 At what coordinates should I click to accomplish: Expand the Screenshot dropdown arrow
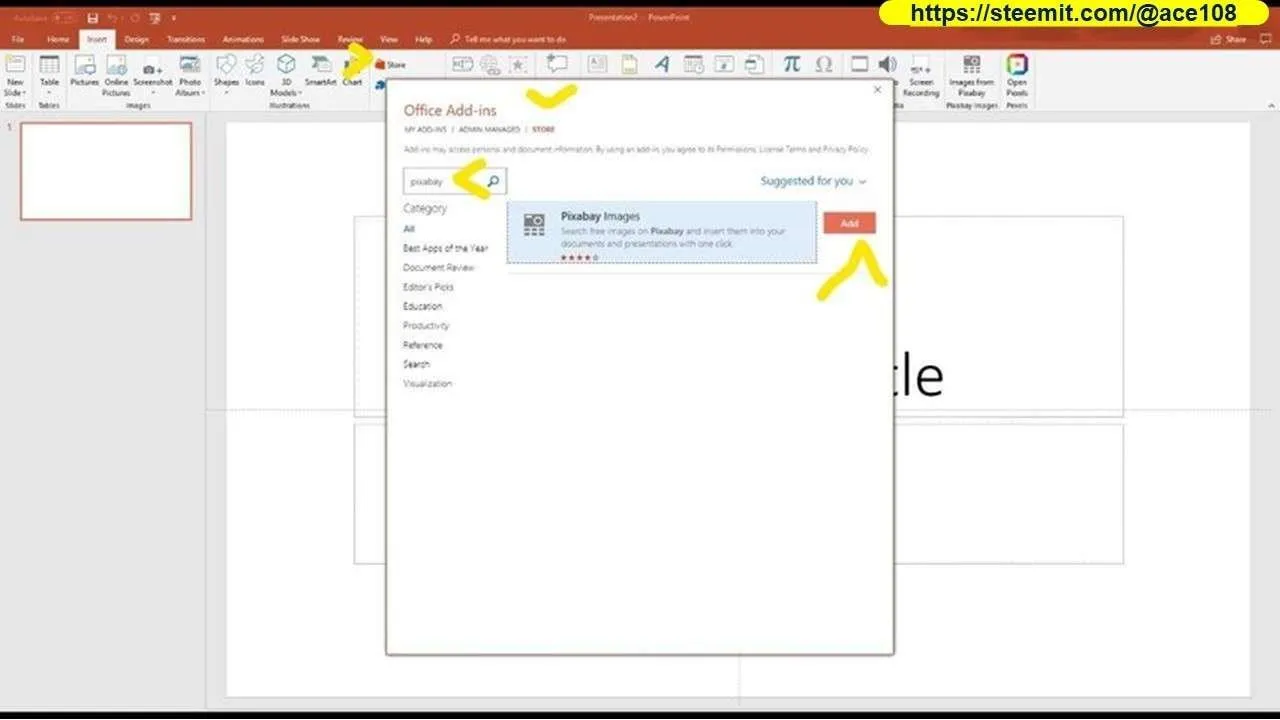click(x=152, y=93)
